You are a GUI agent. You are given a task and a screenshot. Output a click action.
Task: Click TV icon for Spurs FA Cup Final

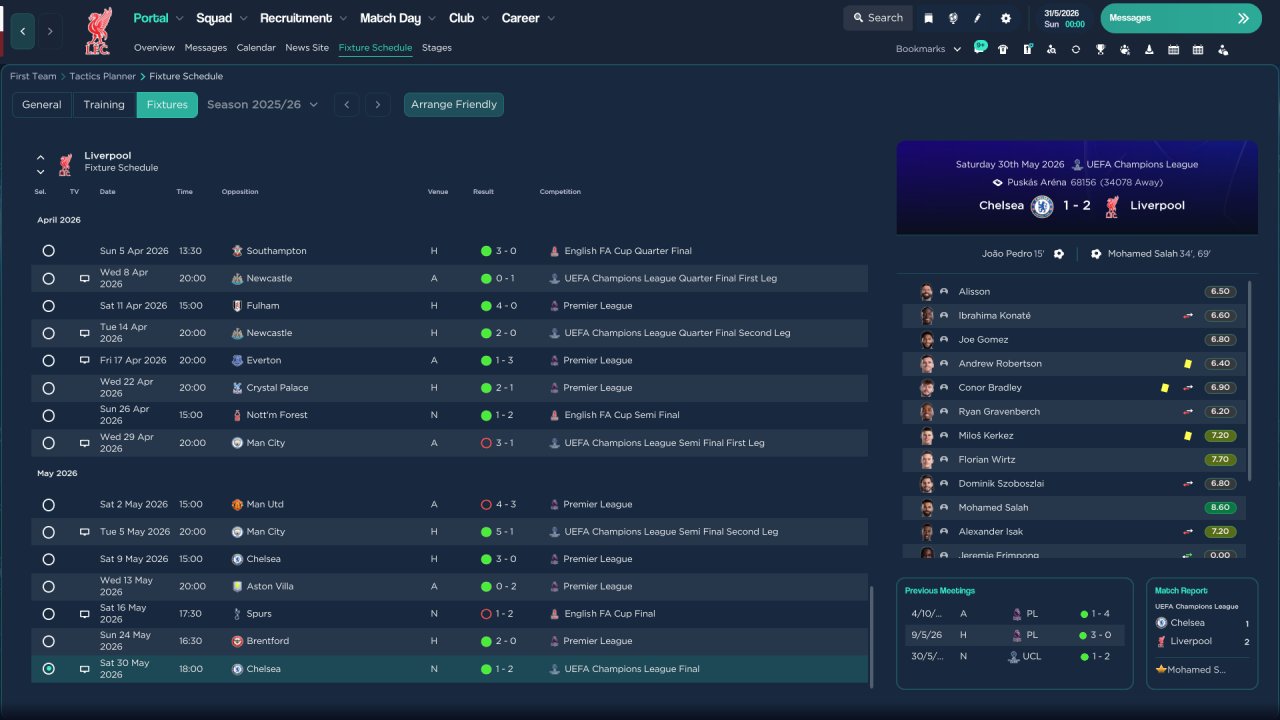pyautogui.click(x=85, y=614)
